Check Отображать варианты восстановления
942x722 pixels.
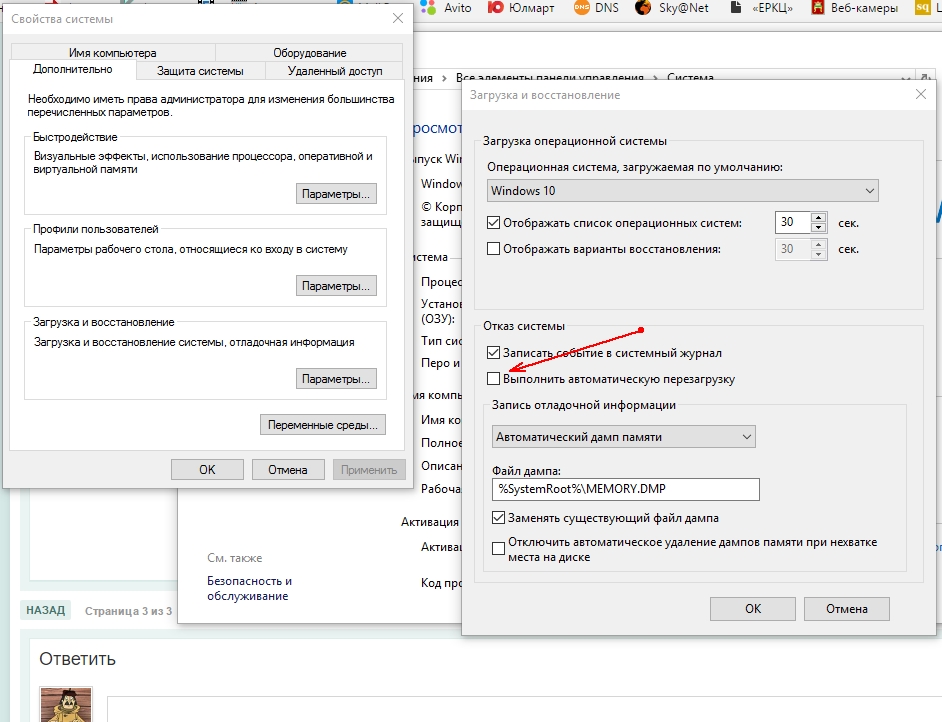(493, 249)
